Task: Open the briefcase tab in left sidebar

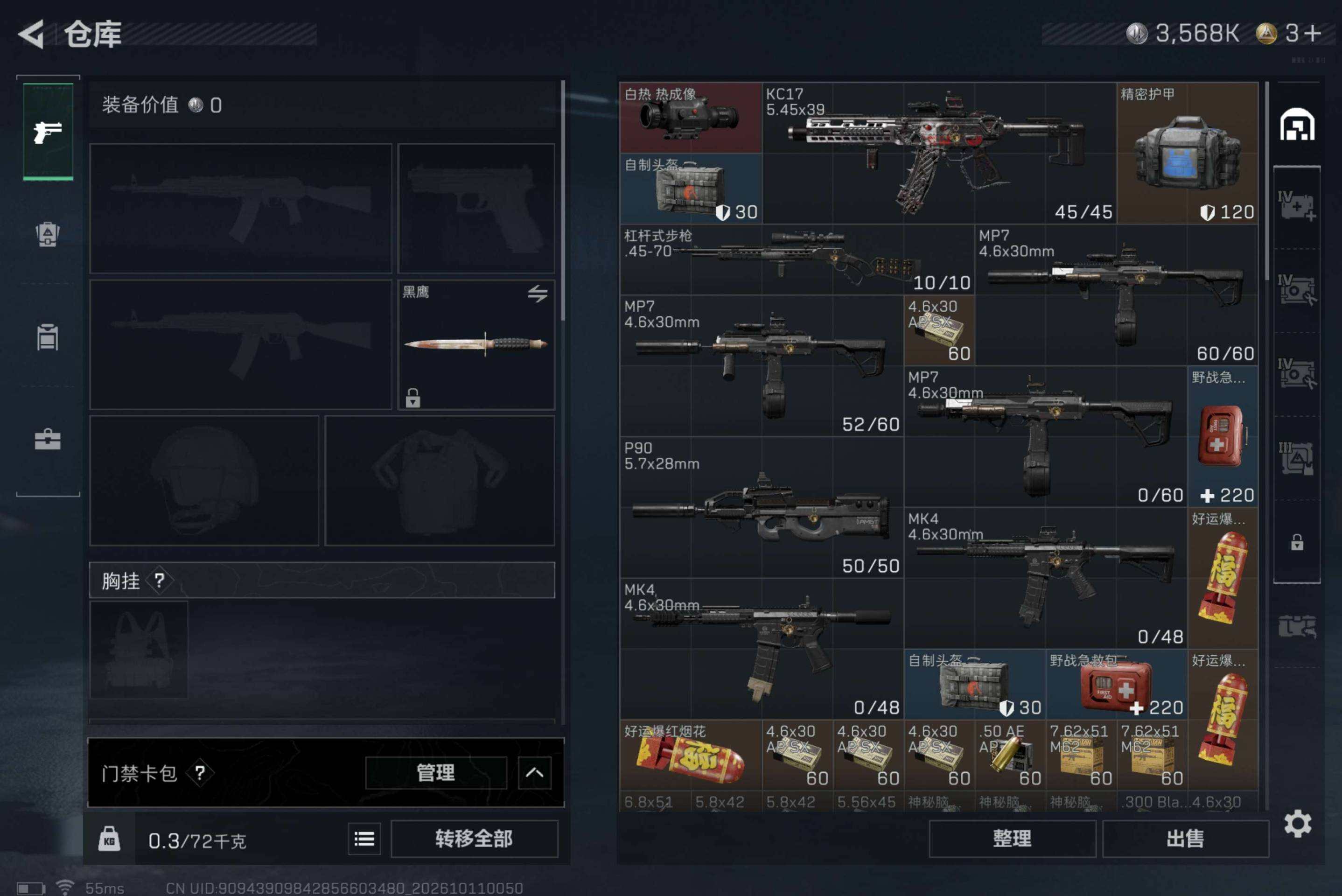Action: point(48,440)
